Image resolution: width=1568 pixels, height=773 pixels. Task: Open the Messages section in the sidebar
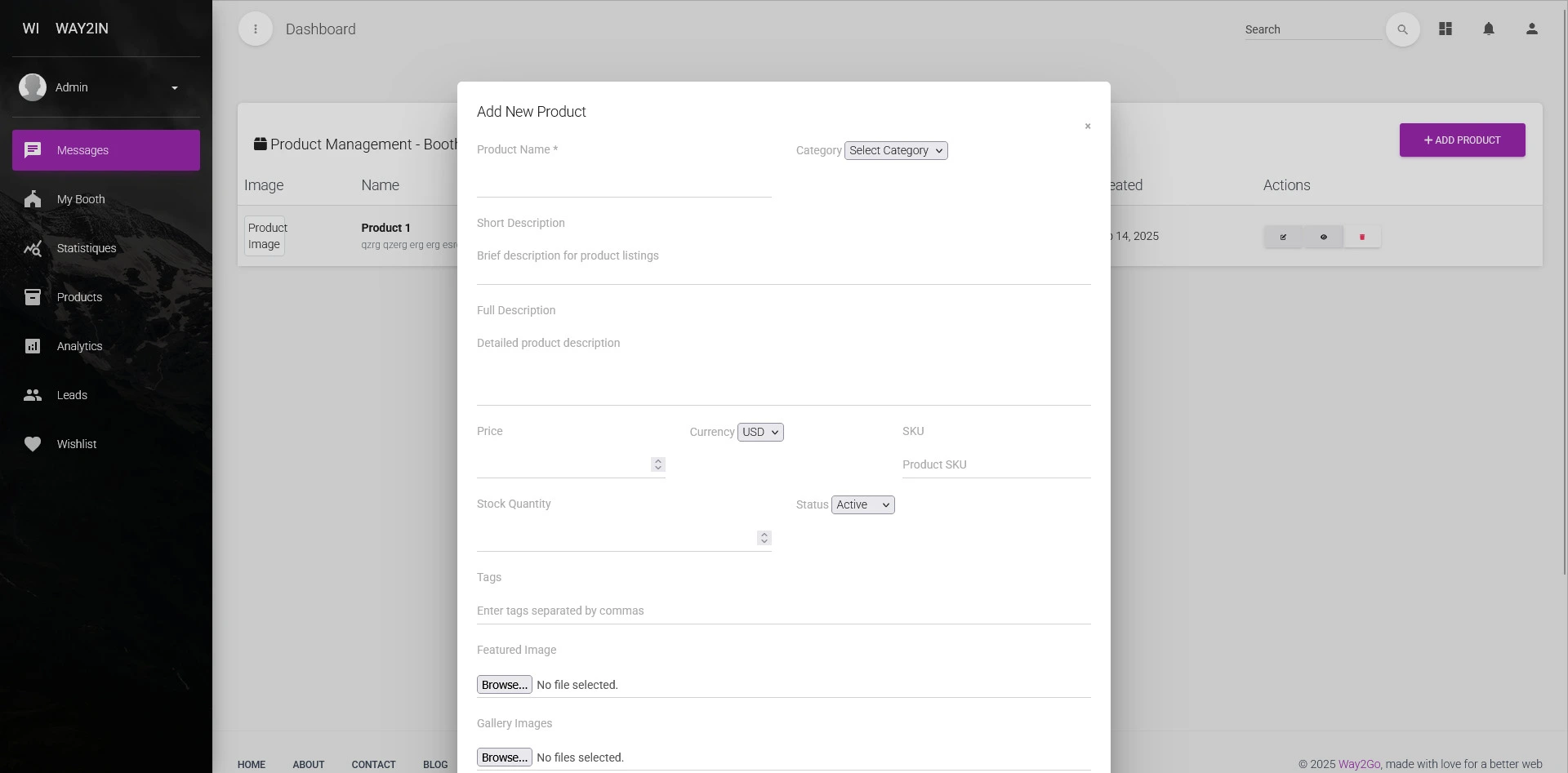tap(82, 150)
